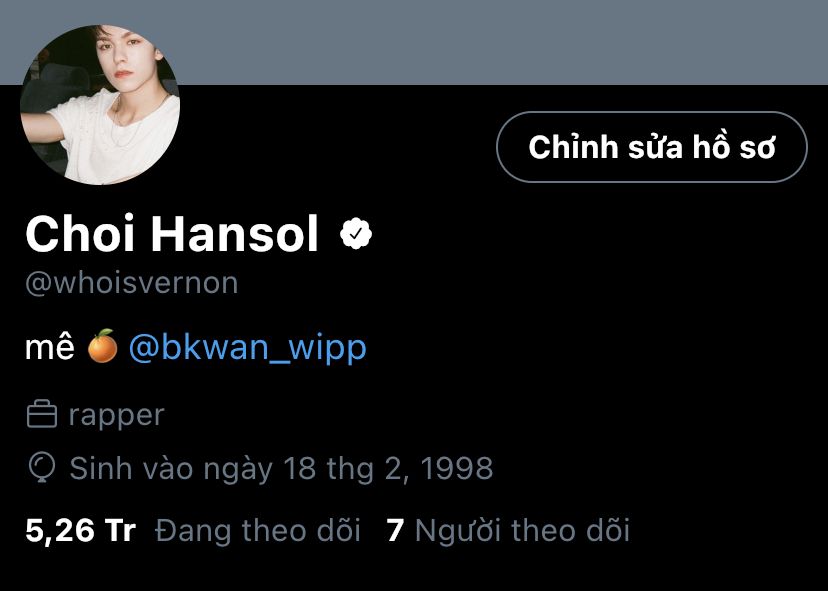Image resolution: width=828 pixels, height=591 pixels.
Task: Click the briefcase occupation icon
Action: (x=42, y=415)
